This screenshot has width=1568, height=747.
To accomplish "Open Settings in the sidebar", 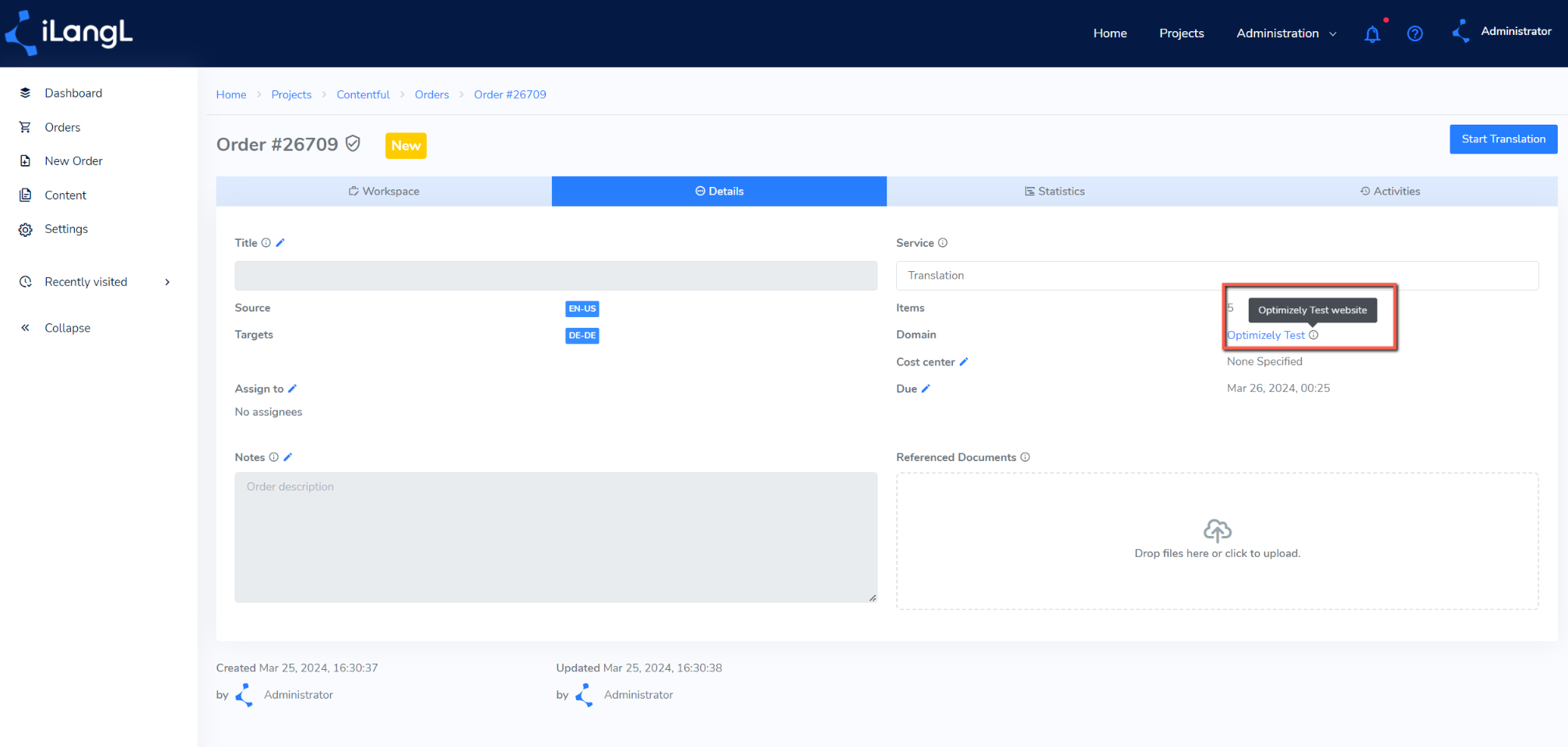I will pyautogui.click(x=66, y=229).
